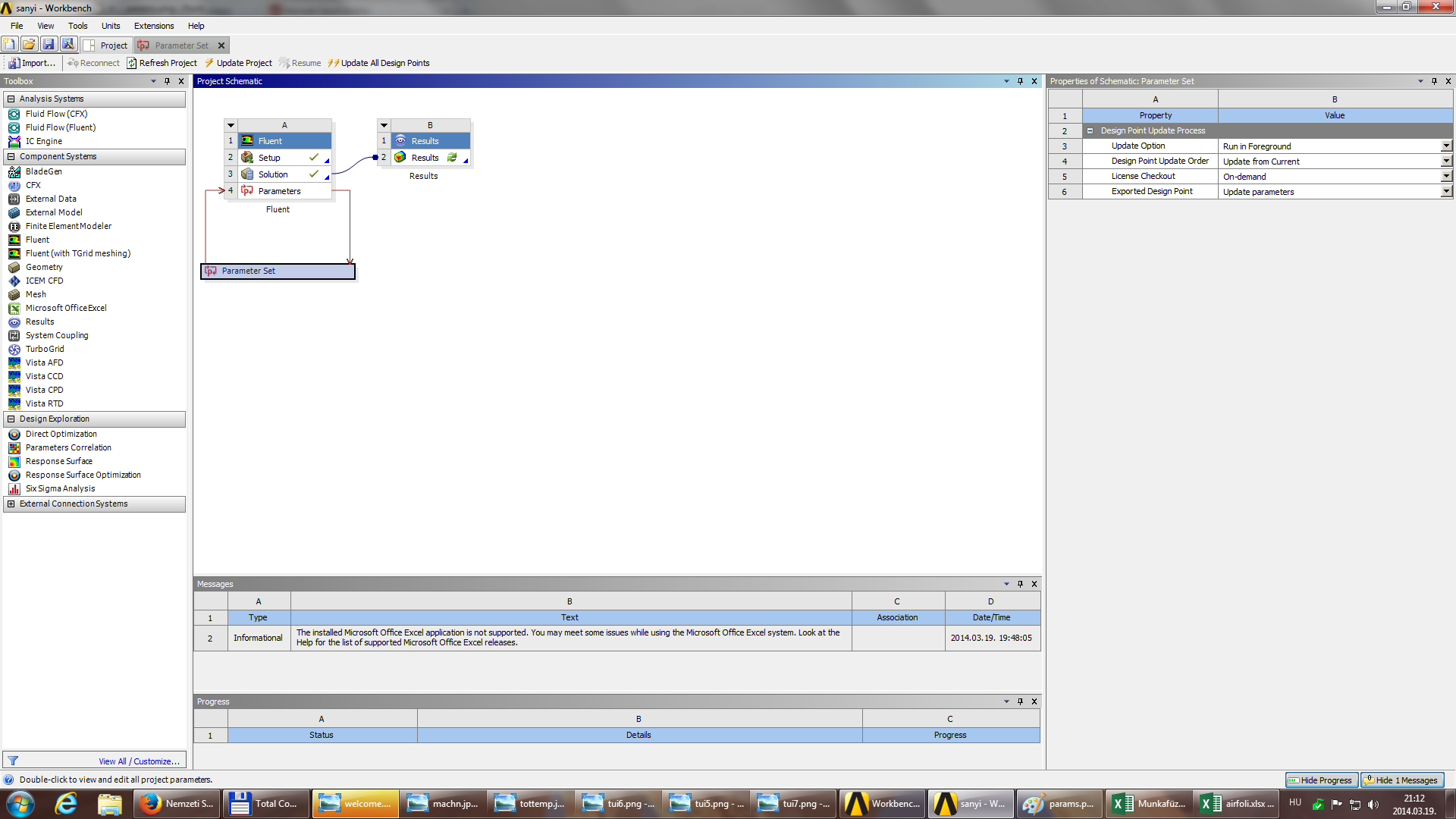The width and height of the screenshot is (1456, 819).
Task: Open the Toolbox panel options arrow
Action: click(x=153, y=81)
